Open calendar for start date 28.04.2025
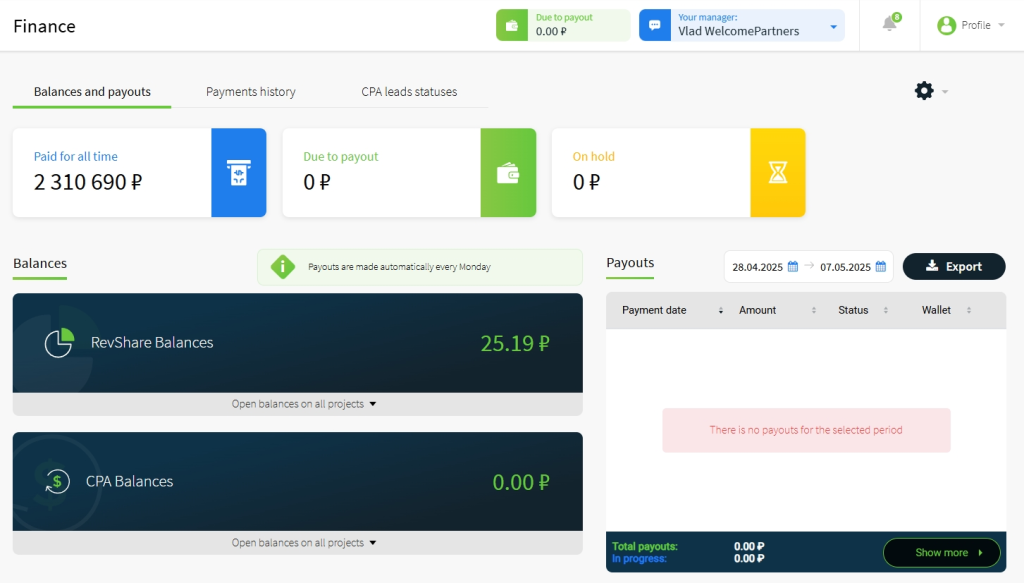1024x583 pixels. pyautogui.click(x=793, y=266)
